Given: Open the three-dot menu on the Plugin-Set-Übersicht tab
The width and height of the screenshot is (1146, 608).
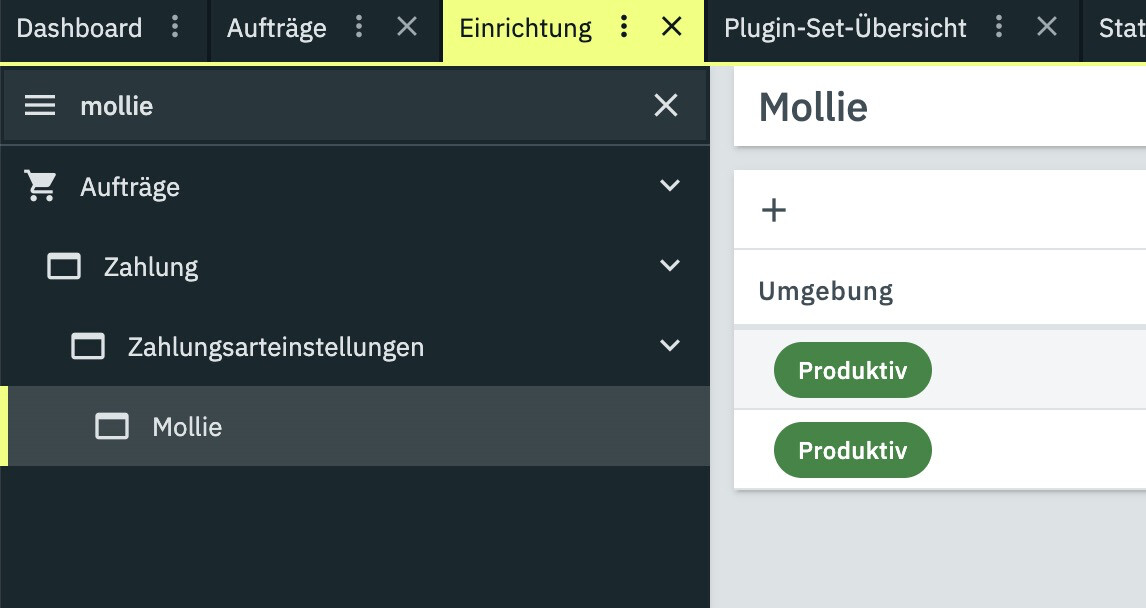Looking at the screenshot, I should (999, 27).
